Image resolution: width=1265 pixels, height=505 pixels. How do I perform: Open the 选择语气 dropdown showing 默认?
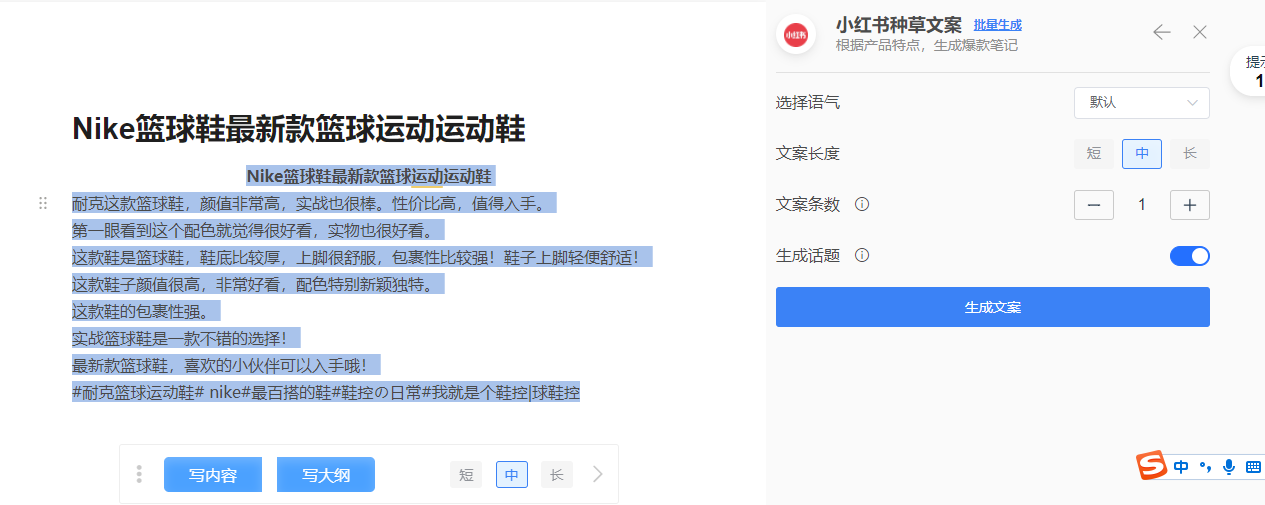click(x=1142, y=102)
